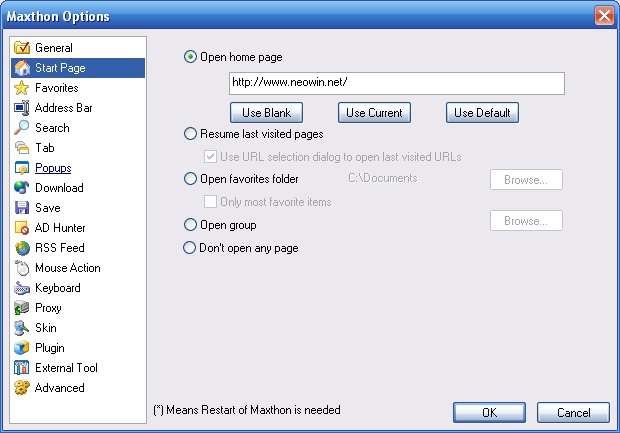Image resolution: width=620 pixels, height=433 pixels.
Task: Click the Popups window icon
Action: pos(22,168)
